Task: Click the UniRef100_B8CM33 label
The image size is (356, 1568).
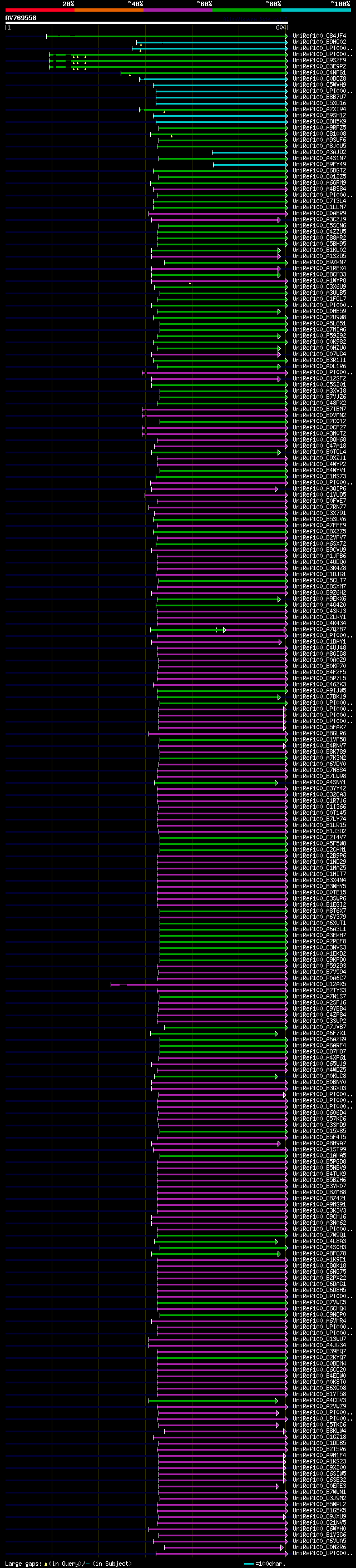Action: 319,275
